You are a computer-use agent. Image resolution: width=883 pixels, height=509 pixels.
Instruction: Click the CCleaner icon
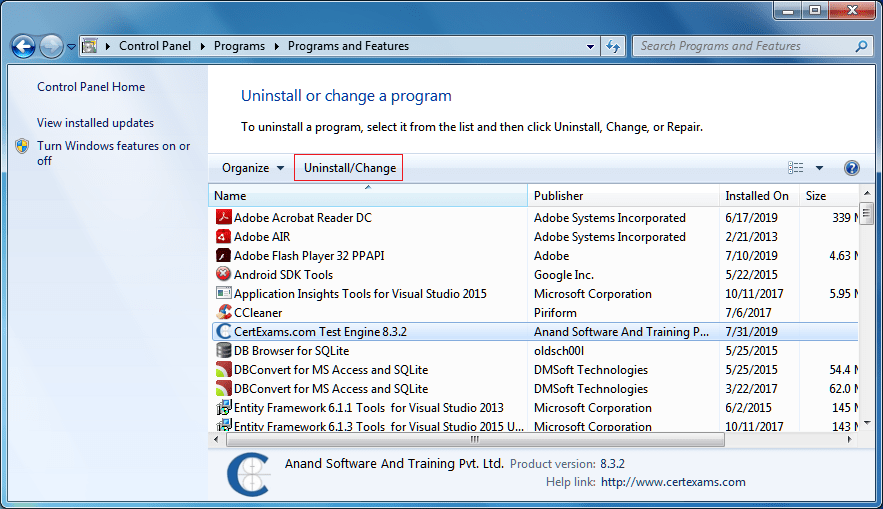[224, 312]
